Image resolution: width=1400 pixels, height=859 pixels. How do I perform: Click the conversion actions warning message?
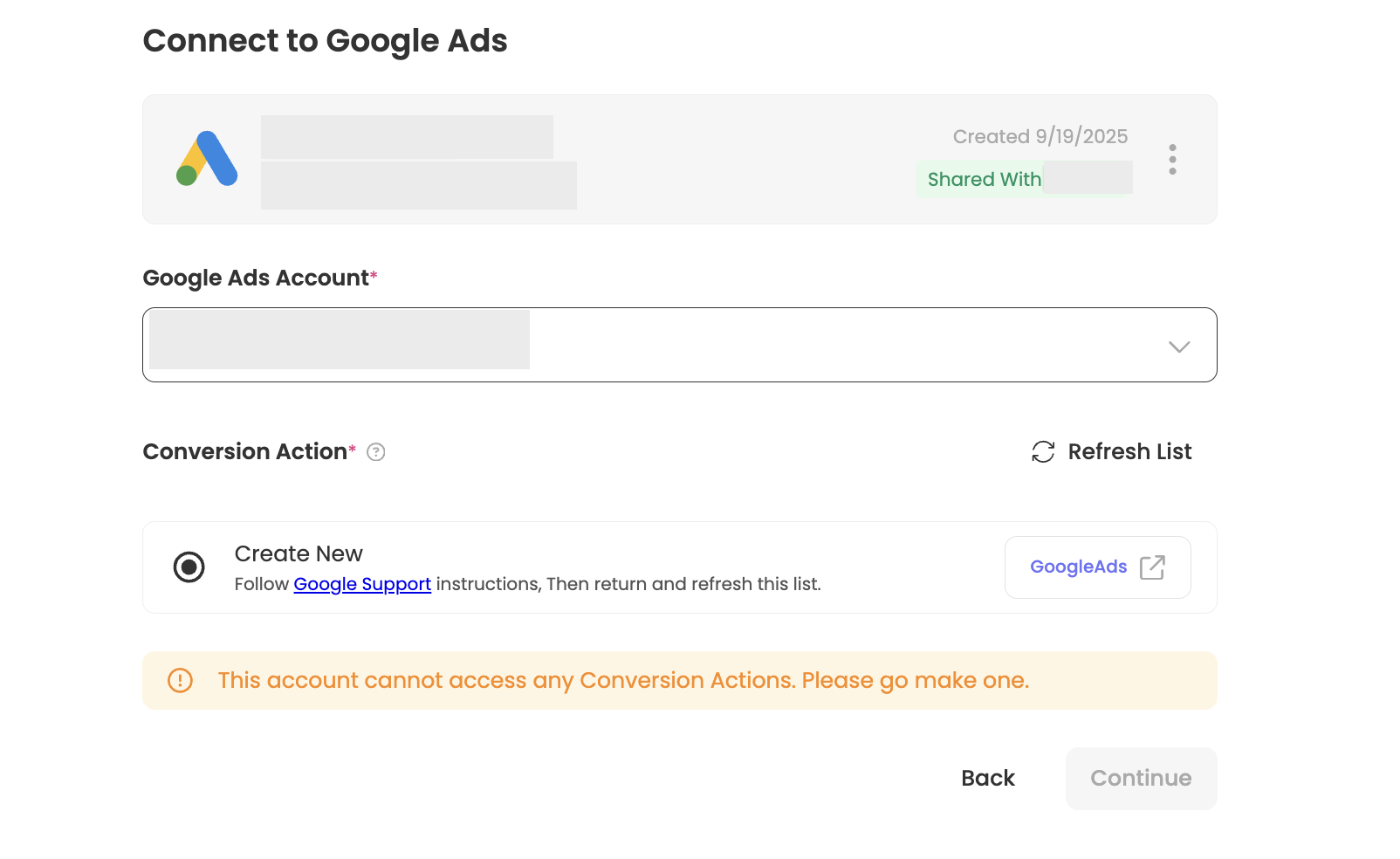(x=623, y=680)
